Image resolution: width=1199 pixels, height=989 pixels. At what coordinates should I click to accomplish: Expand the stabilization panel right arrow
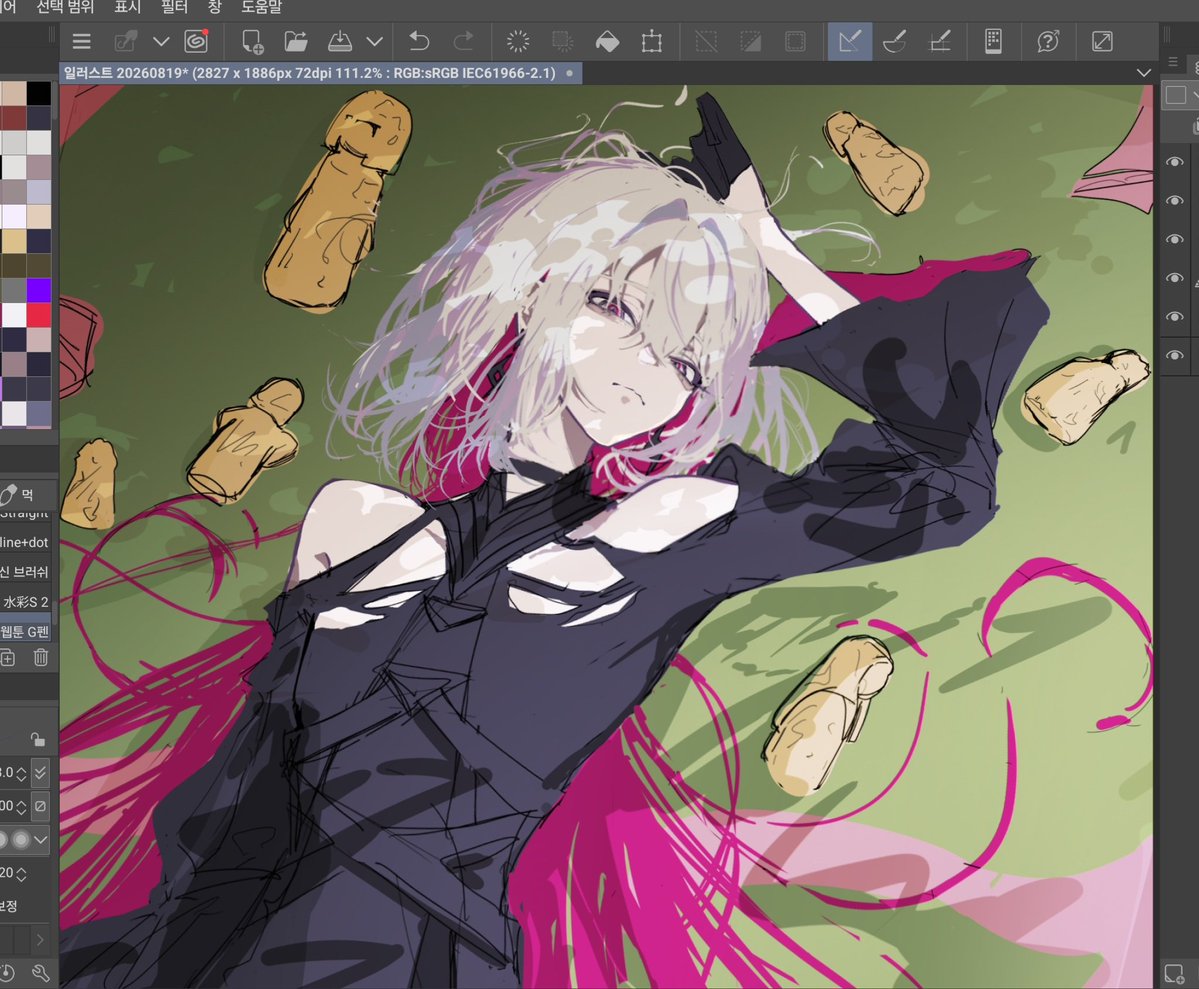click(41, 939)
